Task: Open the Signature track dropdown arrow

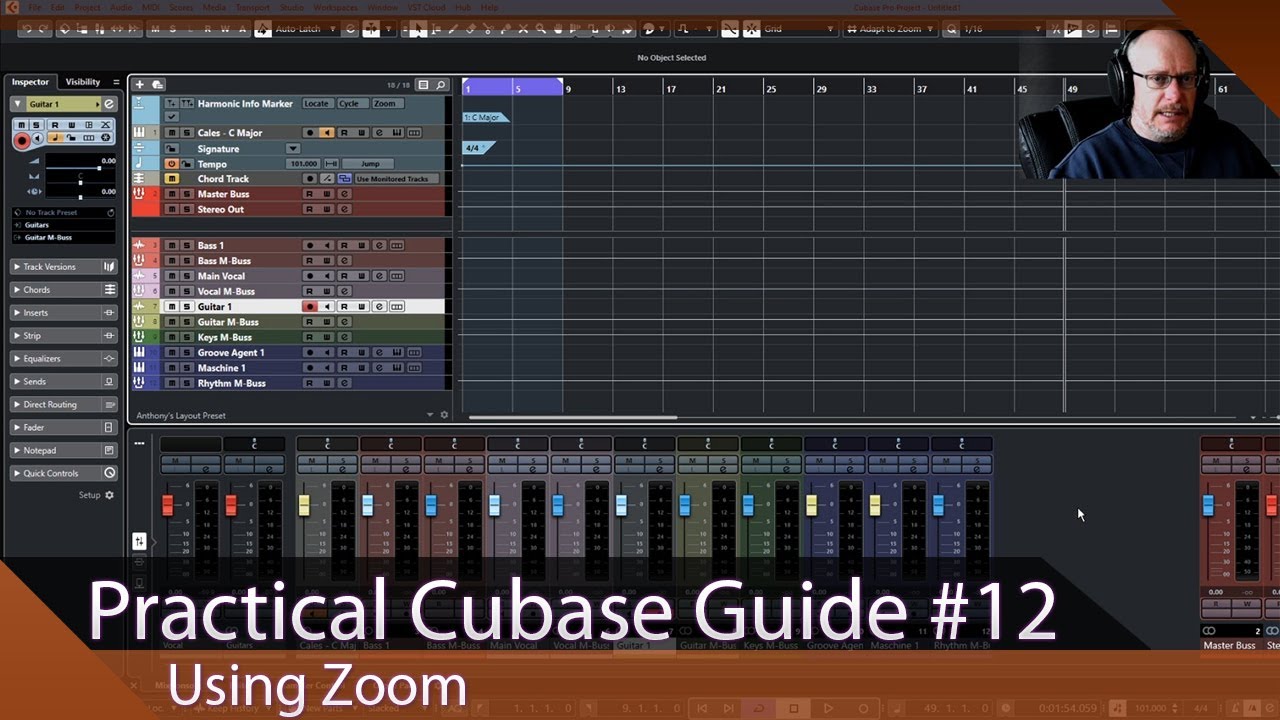Action: [x=293, y=148]
